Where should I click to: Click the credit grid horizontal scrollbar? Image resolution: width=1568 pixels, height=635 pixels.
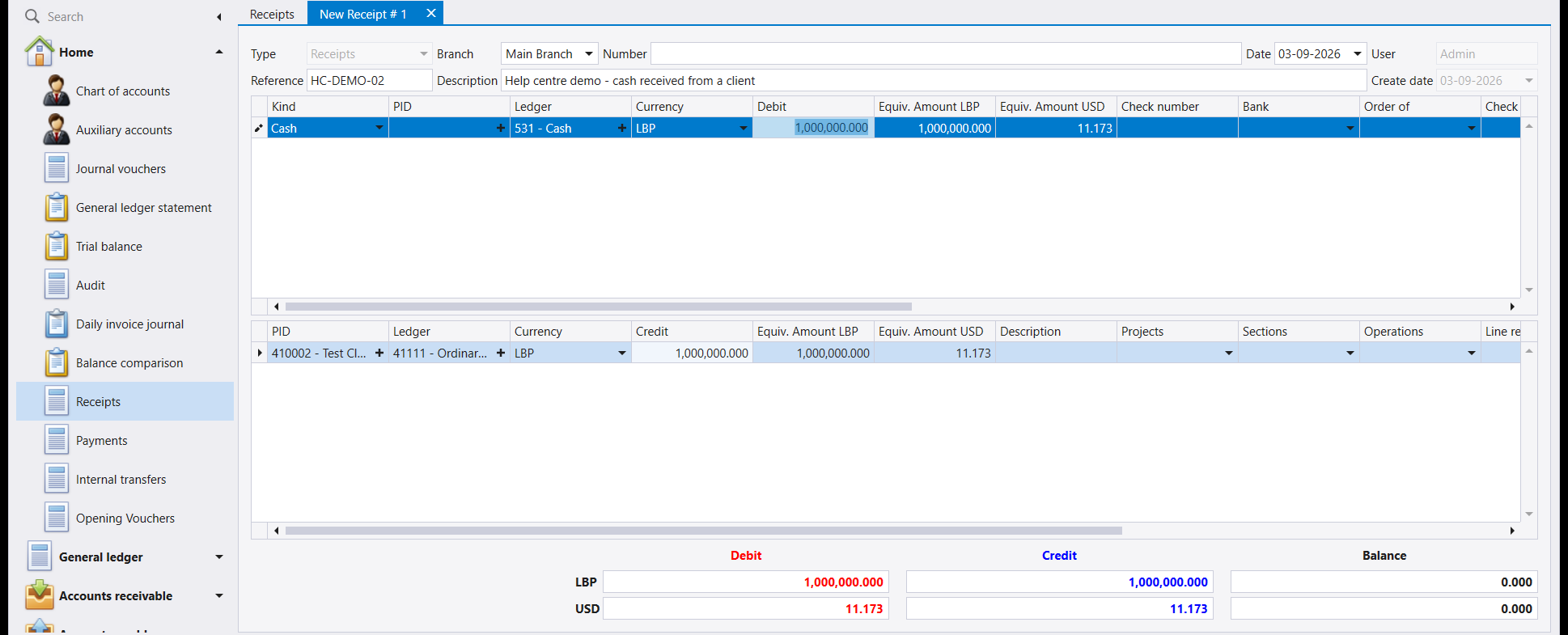coord(704,531)
